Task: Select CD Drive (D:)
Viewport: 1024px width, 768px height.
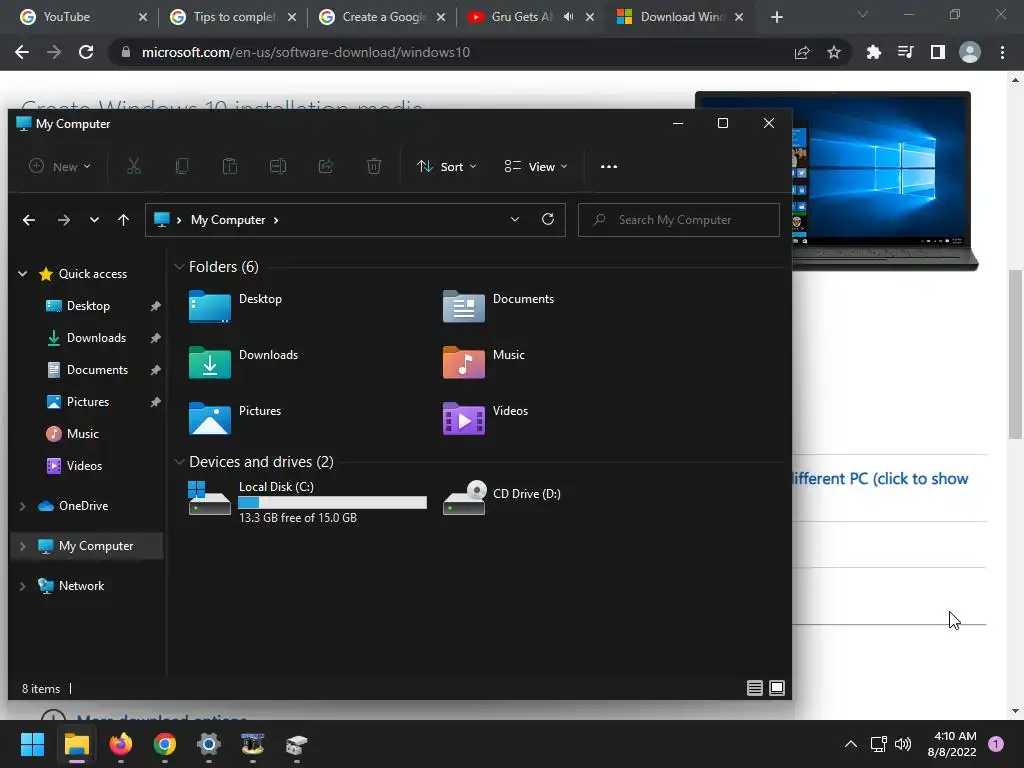Action: click(x=502, y=498)
